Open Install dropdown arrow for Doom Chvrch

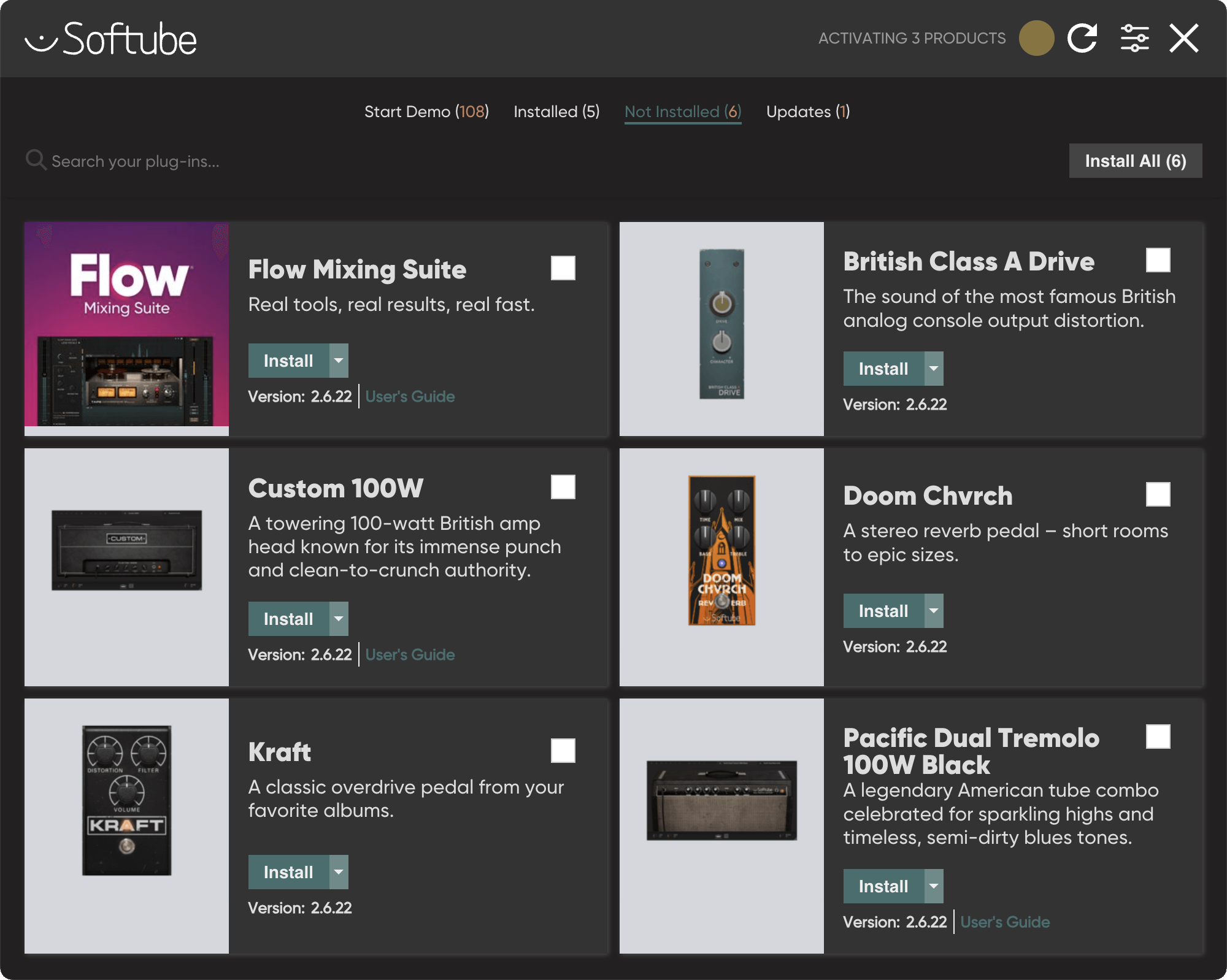[x=934, y=611]
